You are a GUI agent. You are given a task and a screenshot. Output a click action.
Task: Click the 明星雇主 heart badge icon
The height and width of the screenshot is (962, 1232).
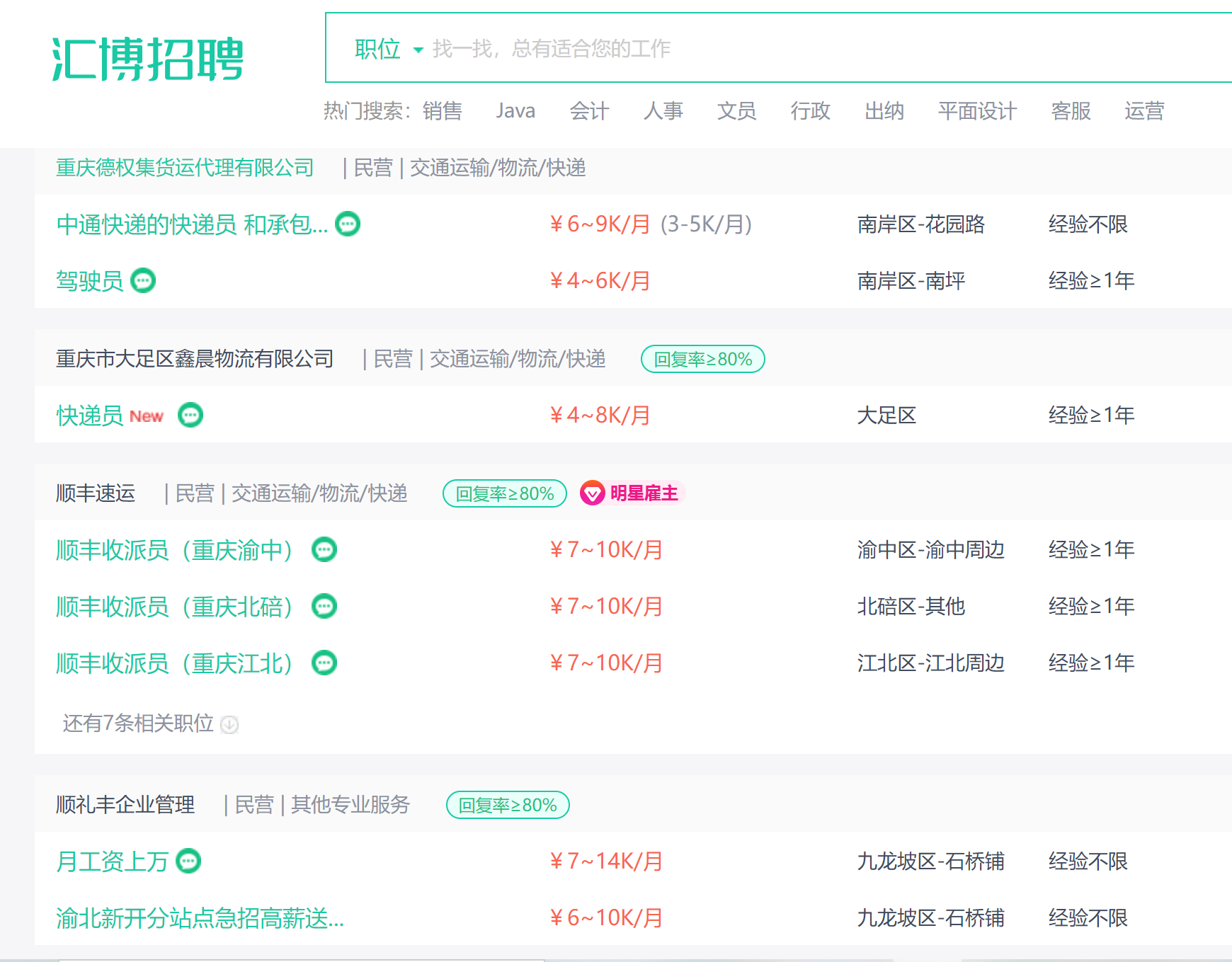tap(592, 493)
